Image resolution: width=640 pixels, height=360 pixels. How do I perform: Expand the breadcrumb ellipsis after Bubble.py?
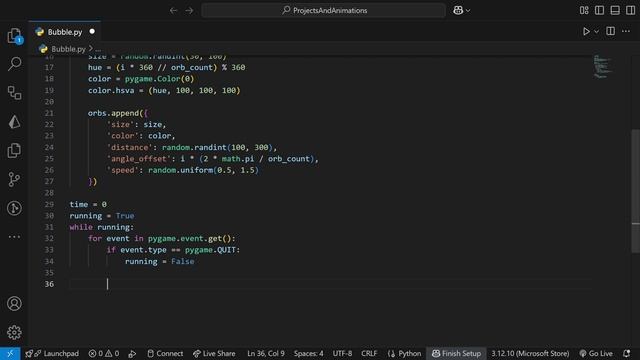coord(98,49)
